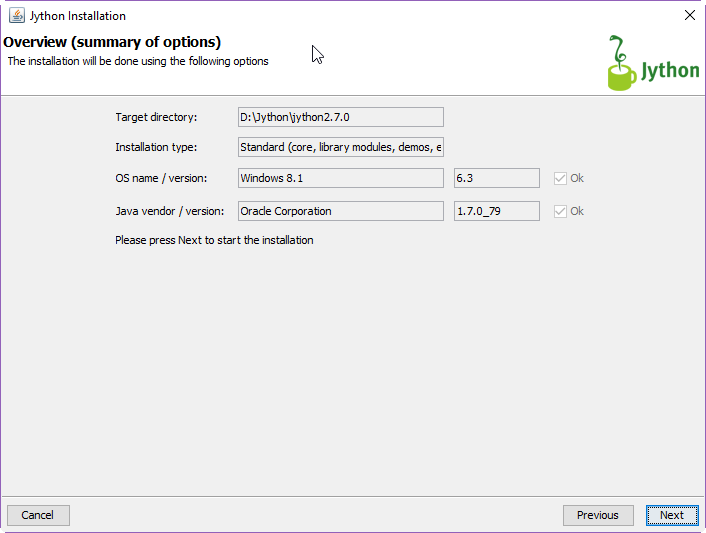
Task: Click the OS name field Windows 8.1
Action: (341, 178)
